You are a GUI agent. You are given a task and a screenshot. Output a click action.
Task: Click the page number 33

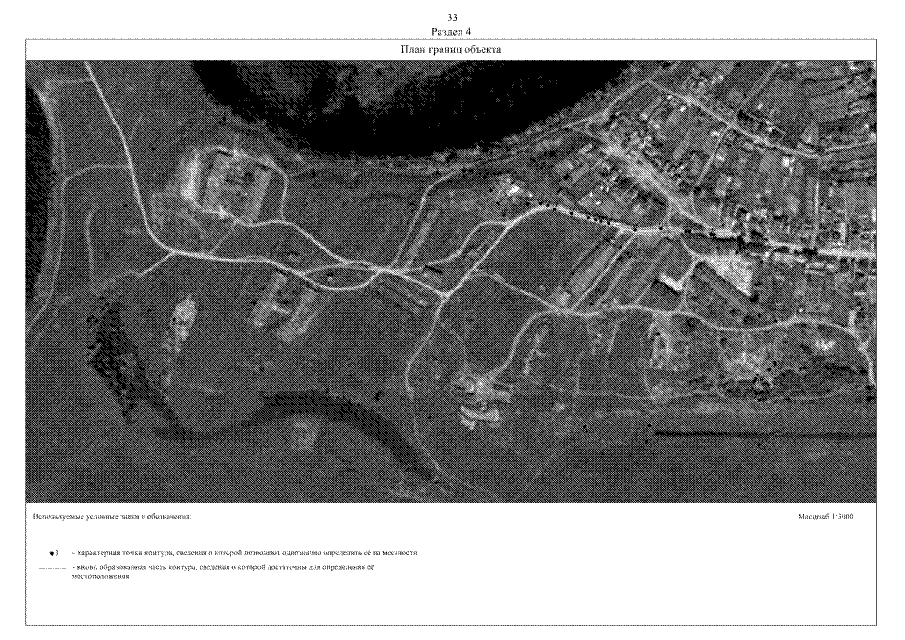452,17
